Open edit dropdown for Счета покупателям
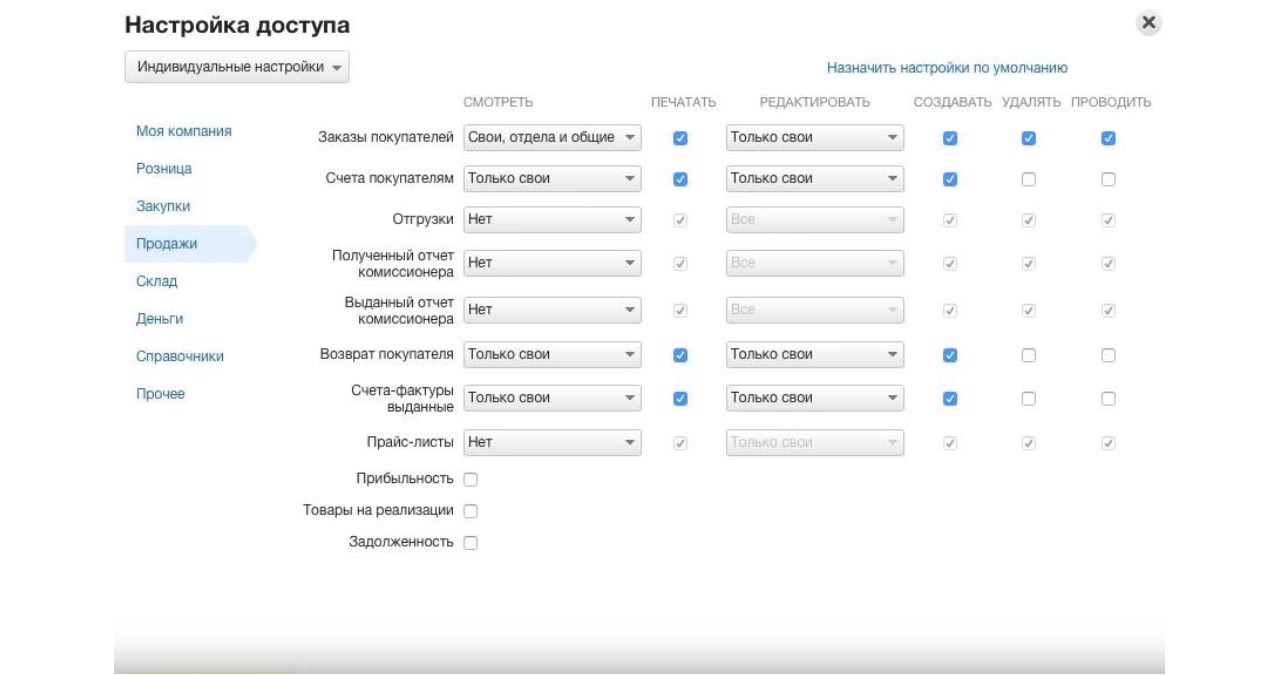This screenshot has width=1278, height=675. [x=814, y=179]
